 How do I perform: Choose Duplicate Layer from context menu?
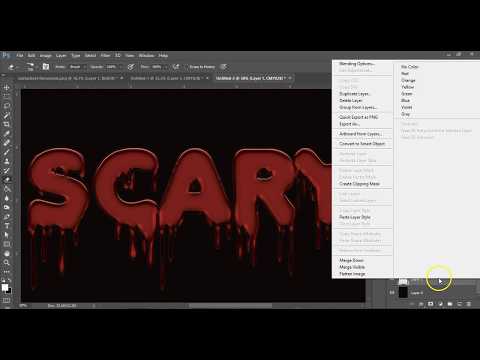pos(355,94)
